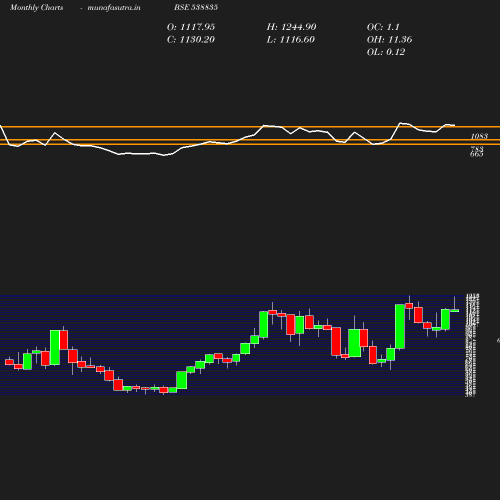Click the open value "O: 1117.95"
The image size is (500, 500).
click(191, 27)
